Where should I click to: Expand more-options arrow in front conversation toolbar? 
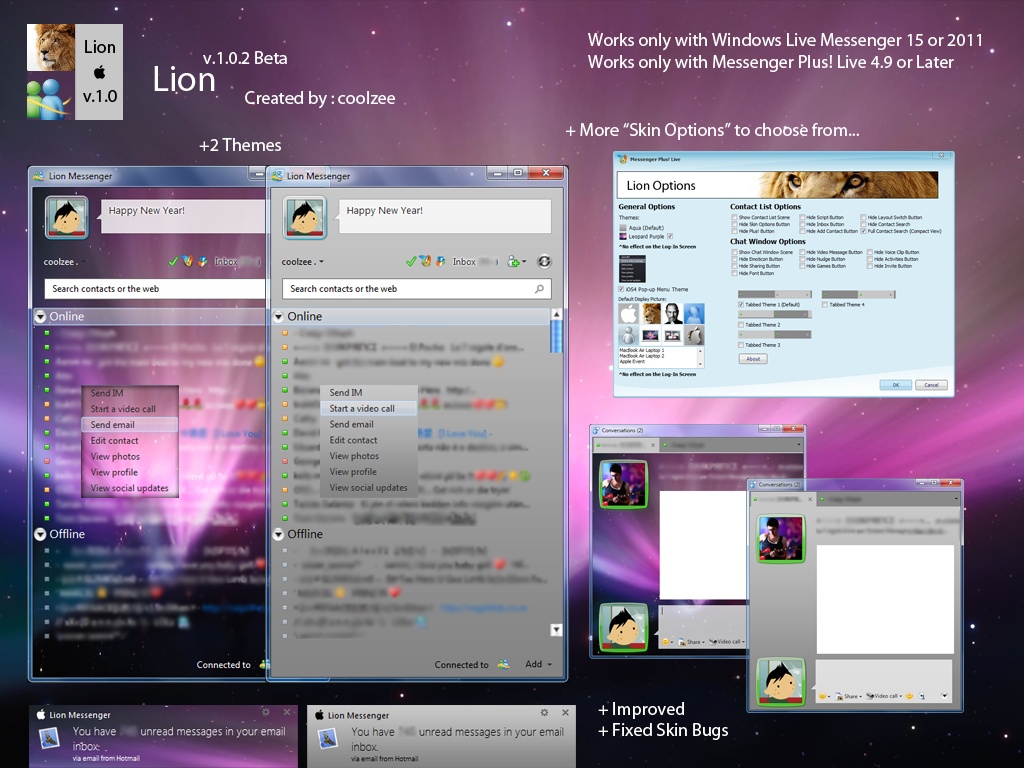(x=944, y=696)
